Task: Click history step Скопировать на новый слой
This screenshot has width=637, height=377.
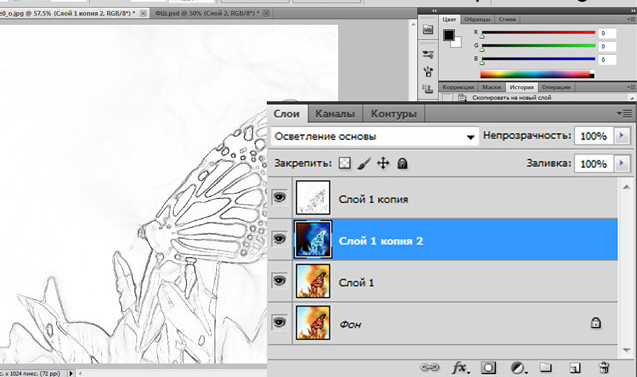Action: [x=511, y=98]
